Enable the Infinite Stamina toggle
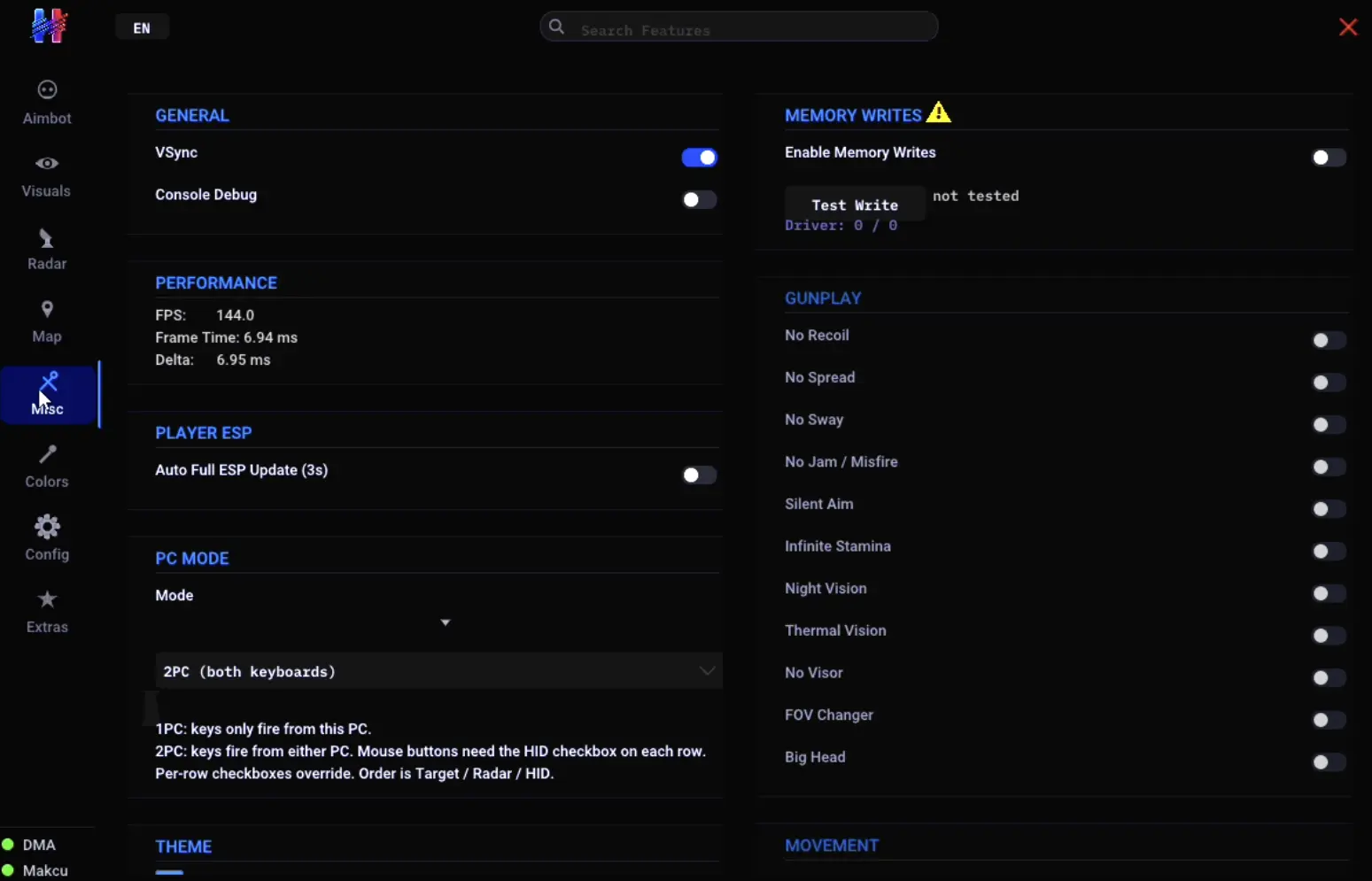The image size is (1372, 881). 1329,552
